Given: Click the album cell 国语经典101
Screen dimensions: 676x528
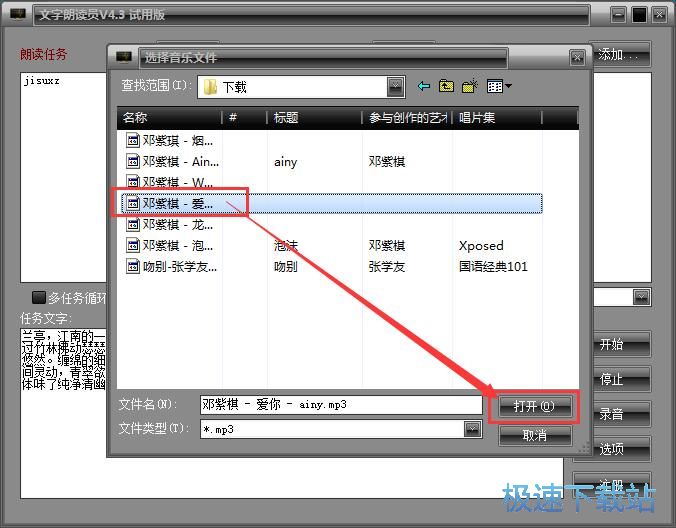Looking at the screenshot, I should 493,266.
